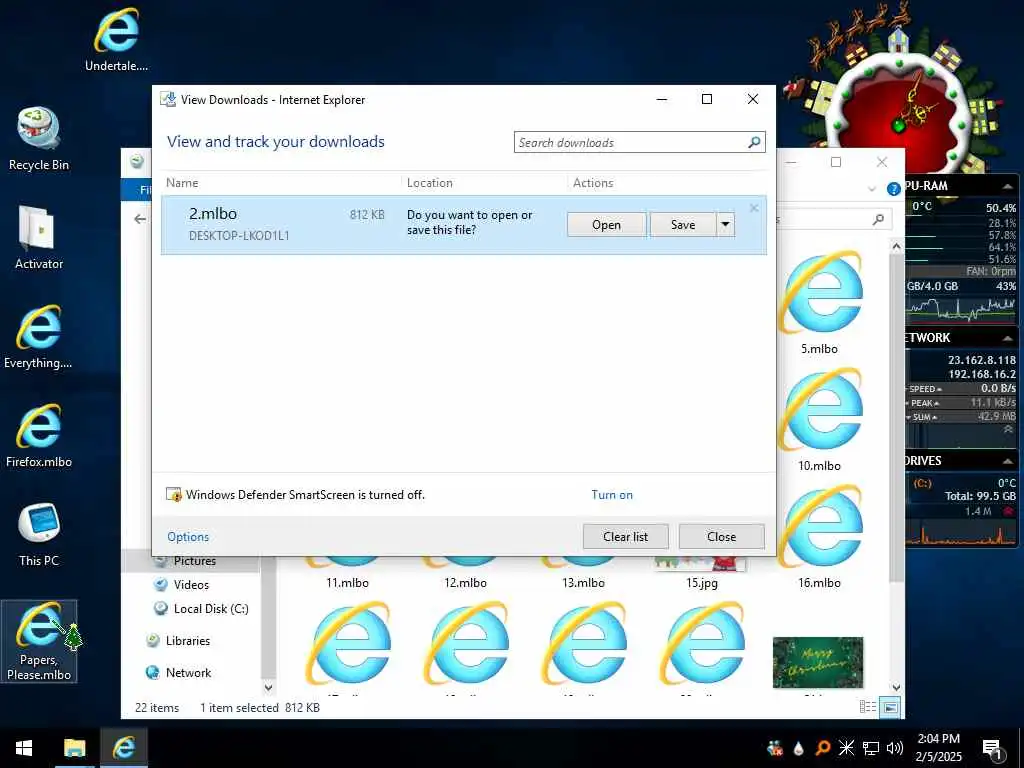This screenshot has width=1024, height=768.
Task: Click Explorer's vertical scrollbar down arrow
Action: point(896,688)
